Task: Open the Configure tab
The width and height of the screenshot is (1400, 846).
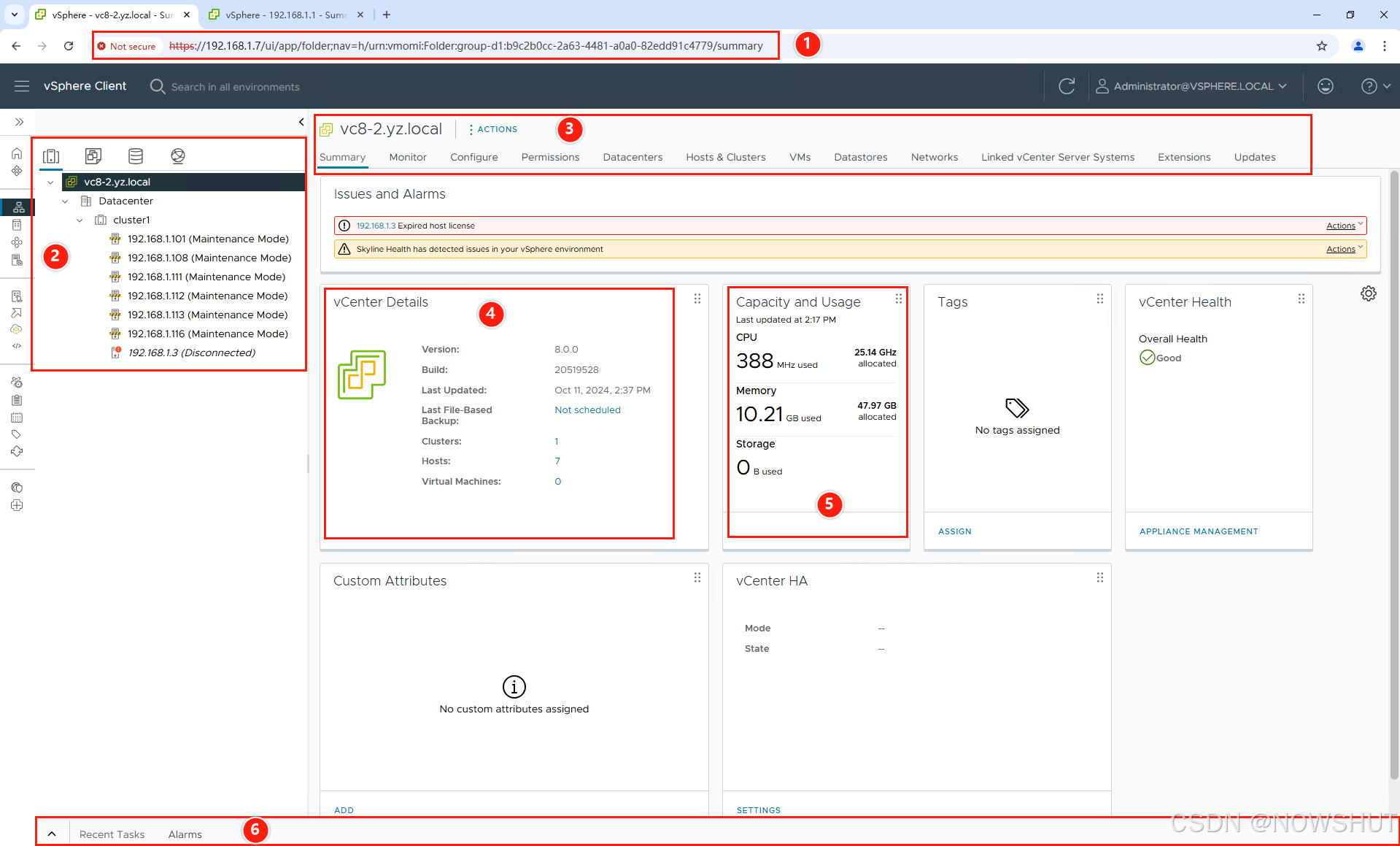Action: tap(474, 157)
